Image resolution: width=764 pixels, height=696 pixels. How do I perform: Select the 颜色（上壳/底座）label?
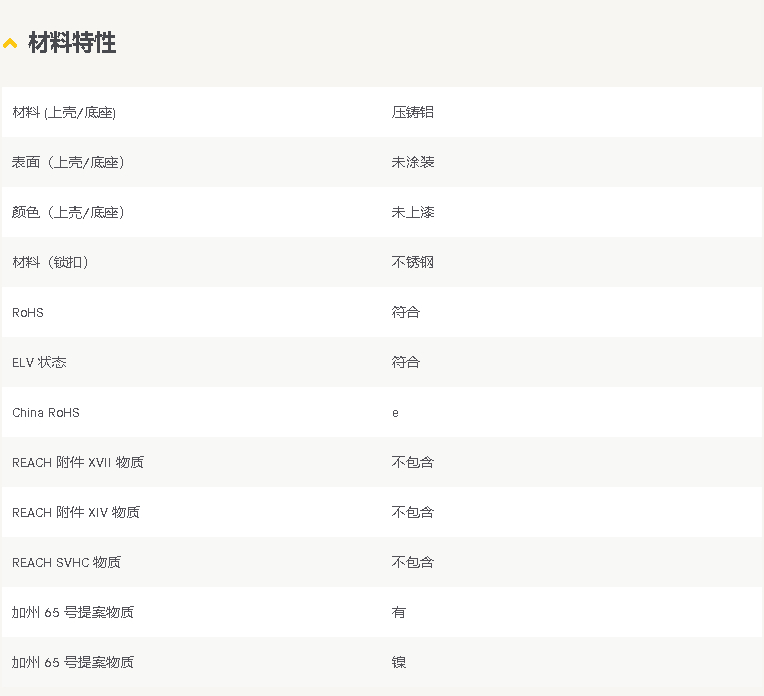[x=68, y=213]
